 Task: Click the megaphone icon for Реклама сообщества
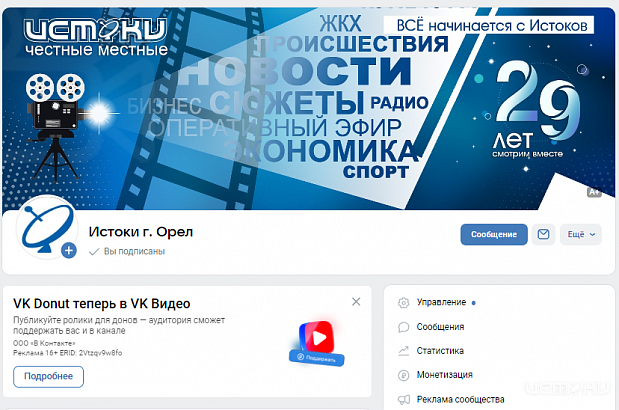(x=403, y=400)
